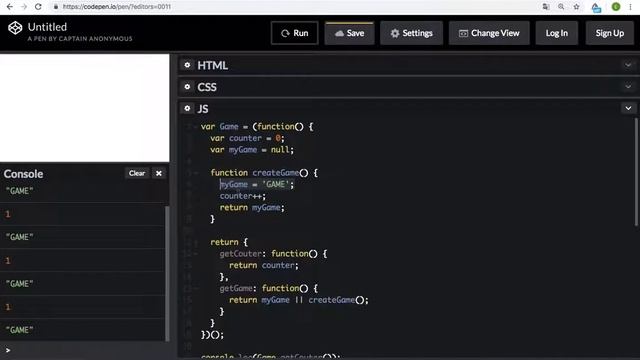The image size is (640, 360).
Task: Click the JS panel title
Action: click(203, 109)
